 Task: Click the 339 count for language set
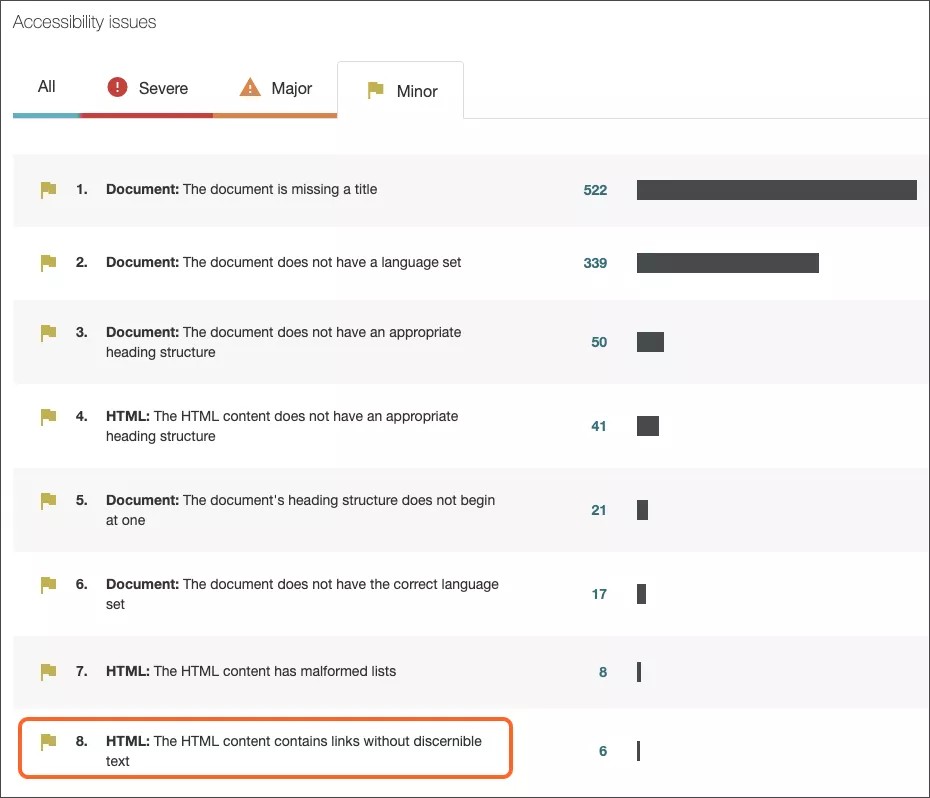595,263
